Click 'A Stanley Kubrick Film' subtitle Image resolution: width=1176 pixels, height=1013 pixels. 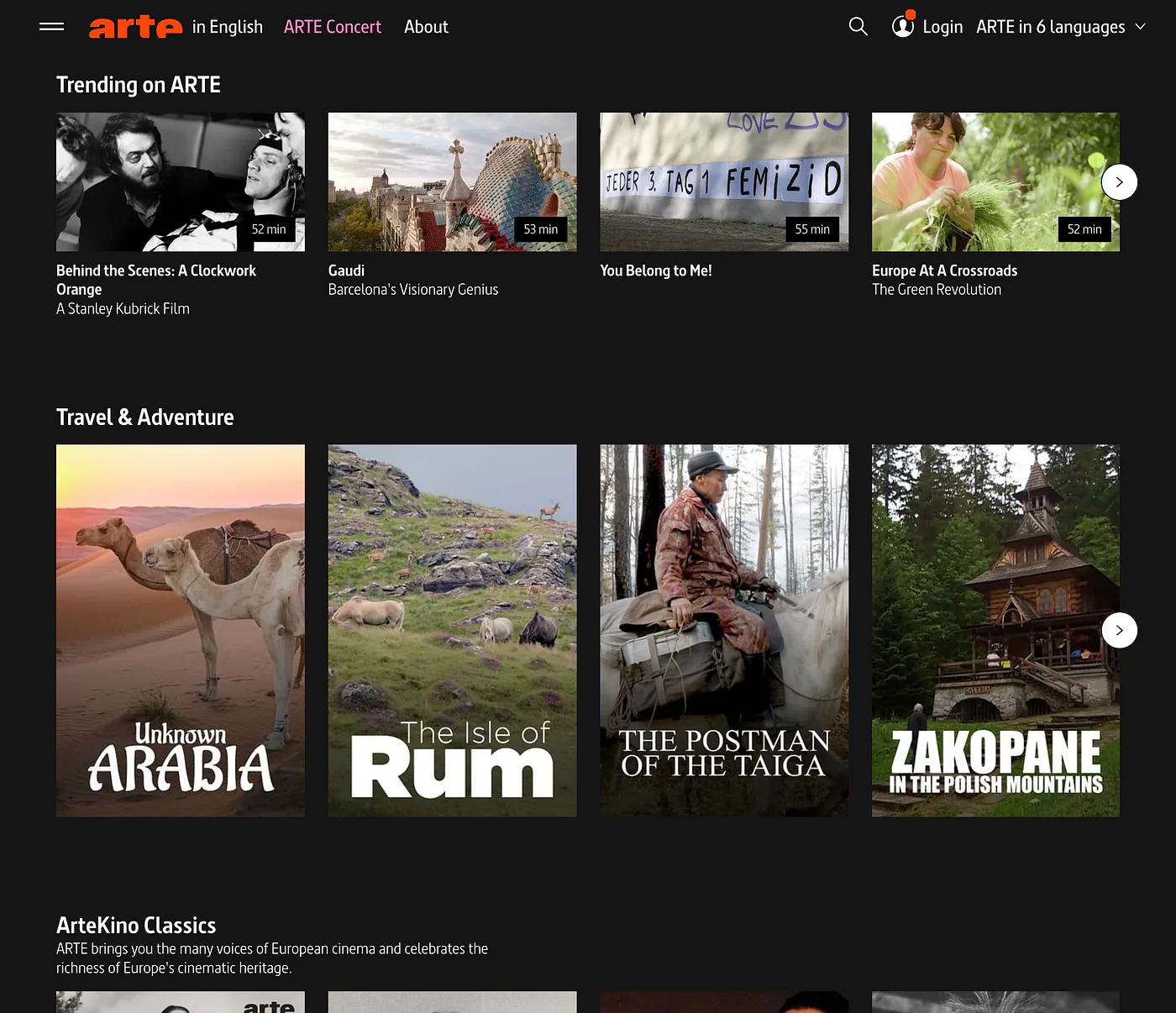point(123,308)
